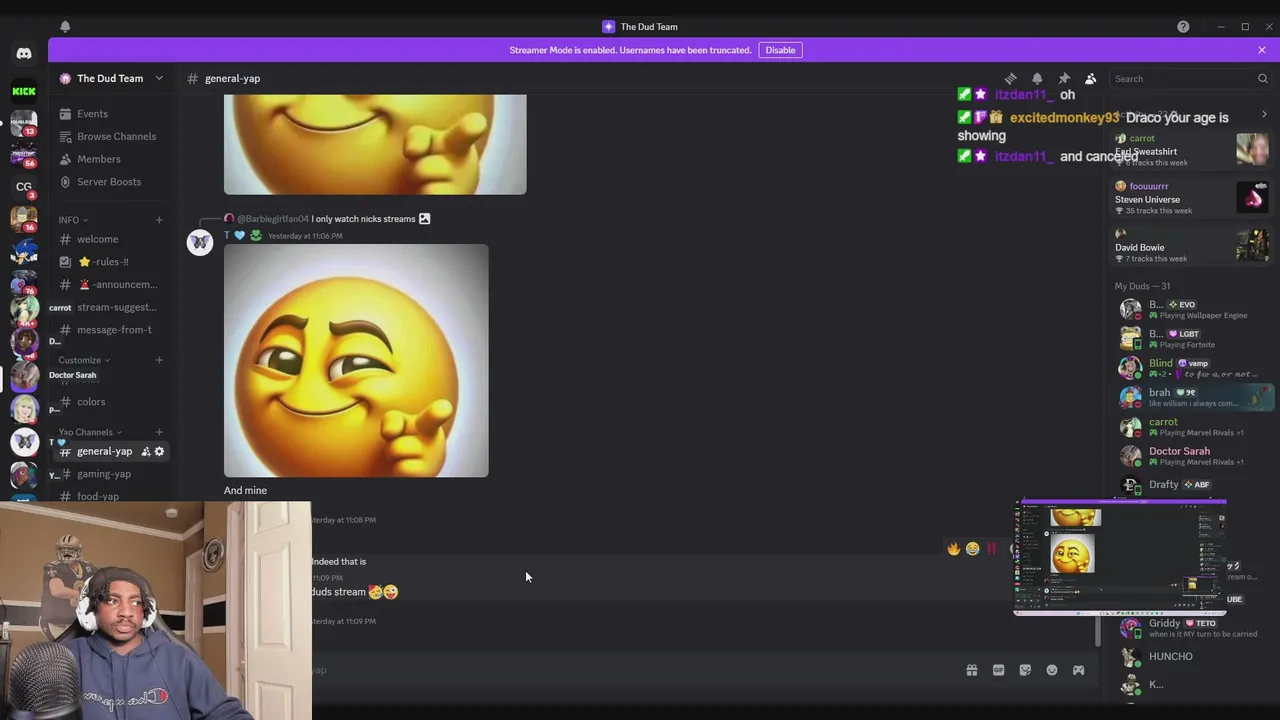Viewport: 1280px width, 720px height.
Task: Open member playing Wallpaper Engine
Action: pos(1192,309)
